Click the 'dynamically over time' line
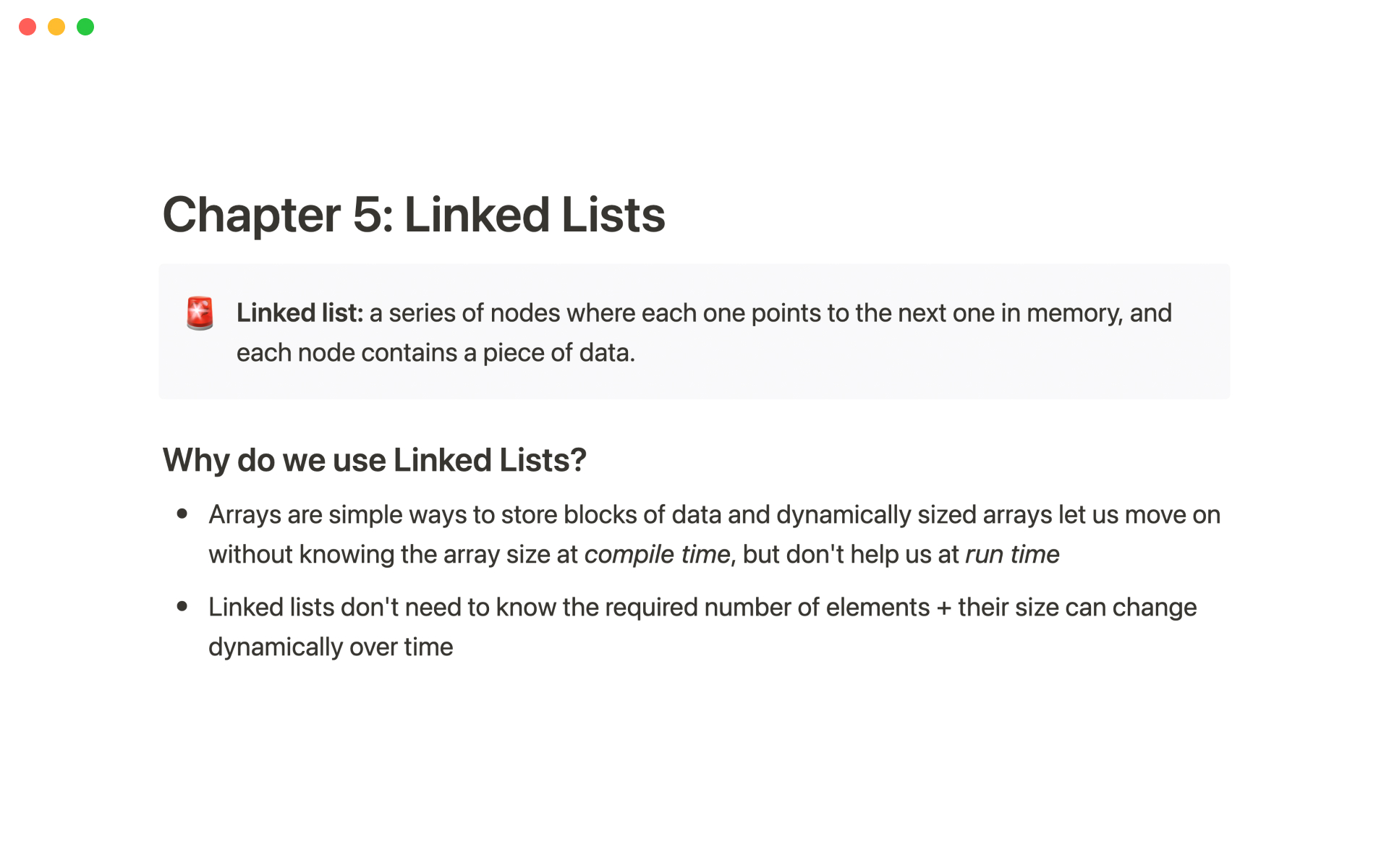 [x=331, y=647]
